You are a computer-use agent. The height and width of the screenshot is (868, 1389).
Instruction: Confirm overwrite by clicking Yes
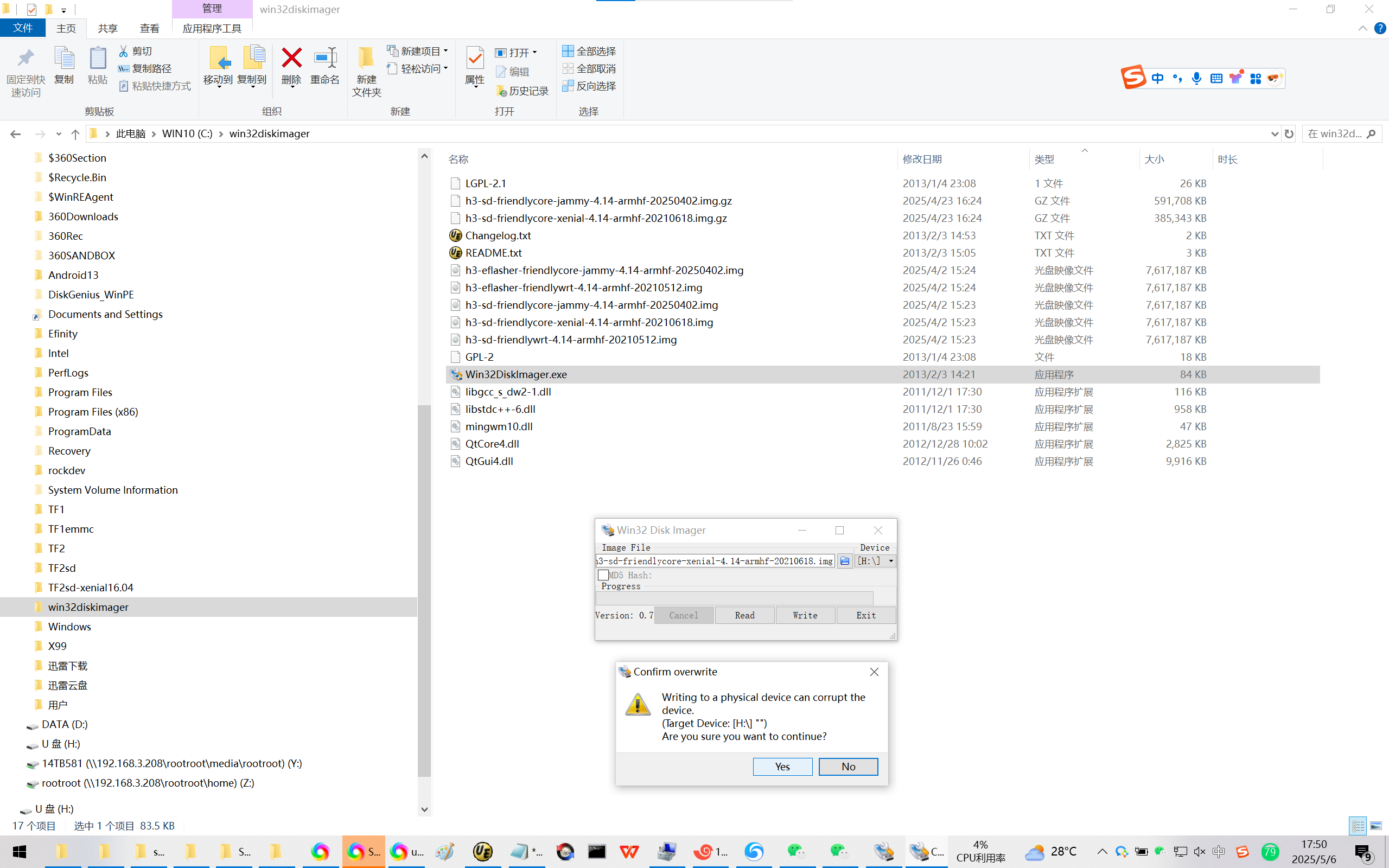782,767
